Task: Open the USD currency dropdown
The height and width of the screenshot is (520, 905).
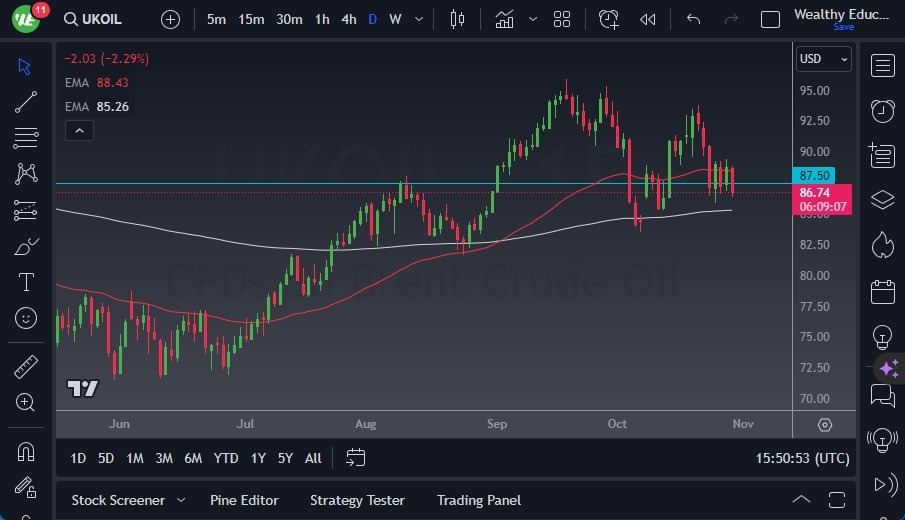Action: pyautogui.click(x=823, y=59)
